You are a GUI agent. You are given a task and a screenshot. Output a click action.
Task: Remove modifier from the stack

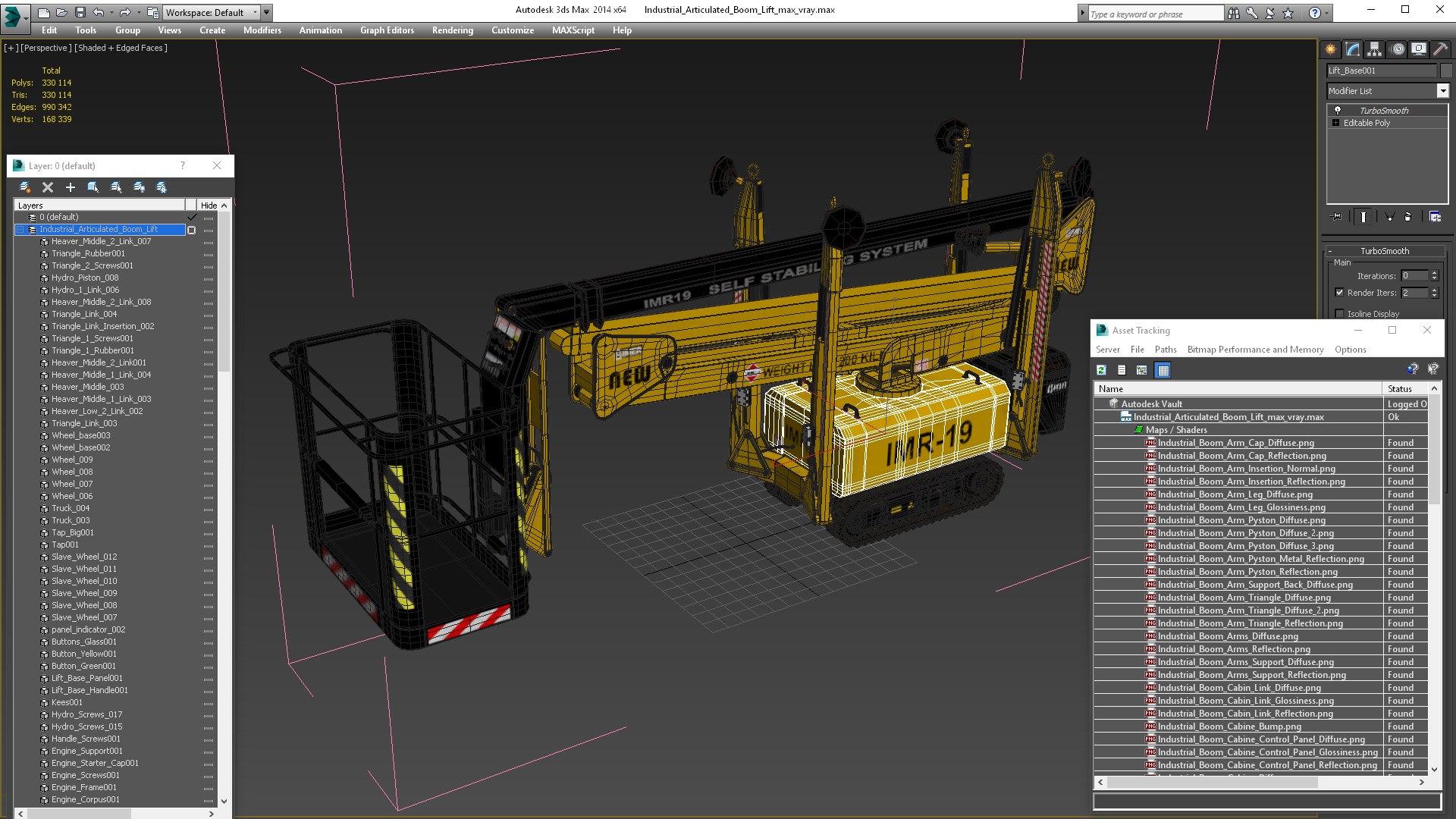pos(1408,217)
